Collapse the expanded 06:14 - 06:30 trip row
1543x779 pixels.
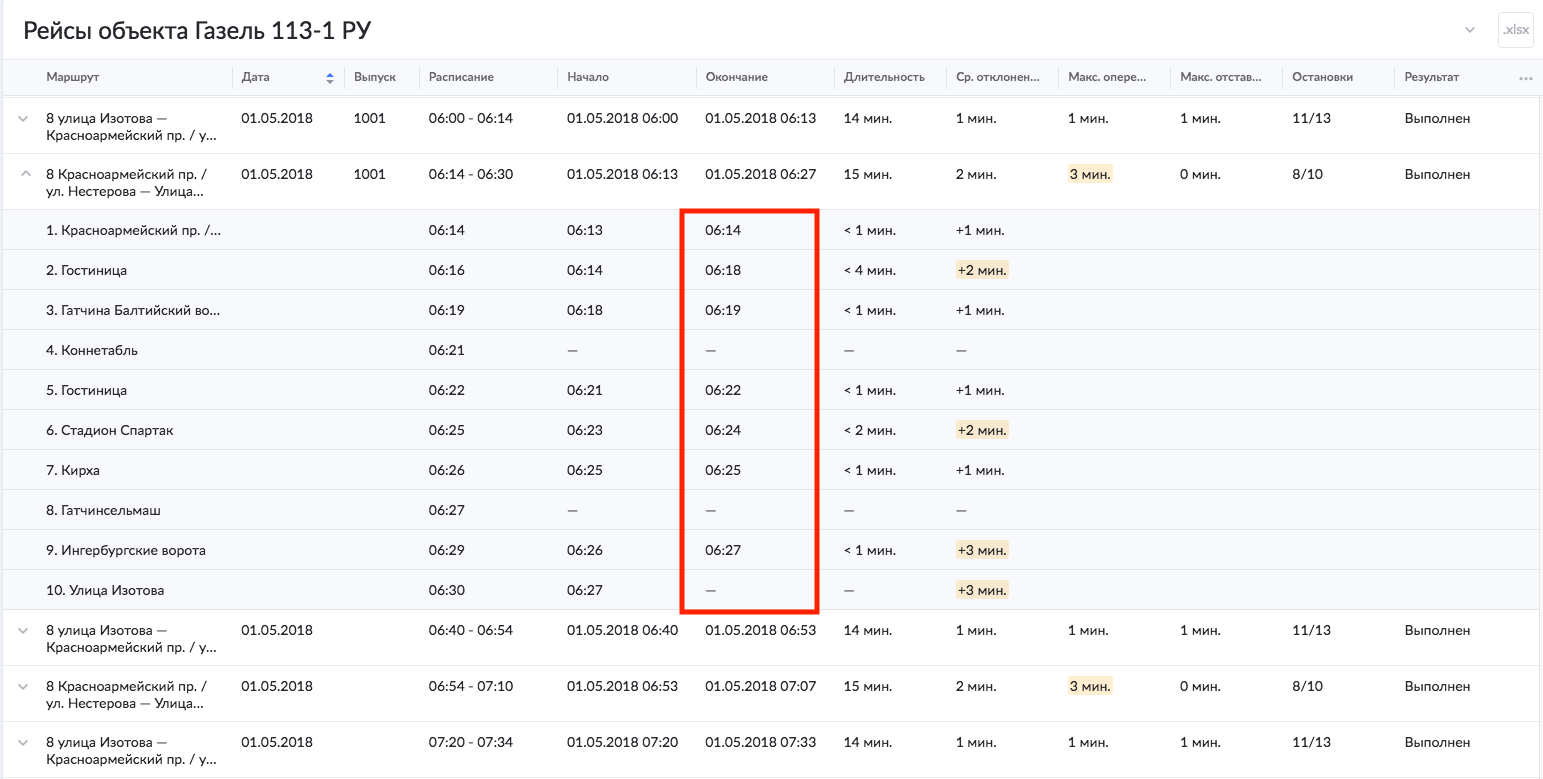[23, 174]
